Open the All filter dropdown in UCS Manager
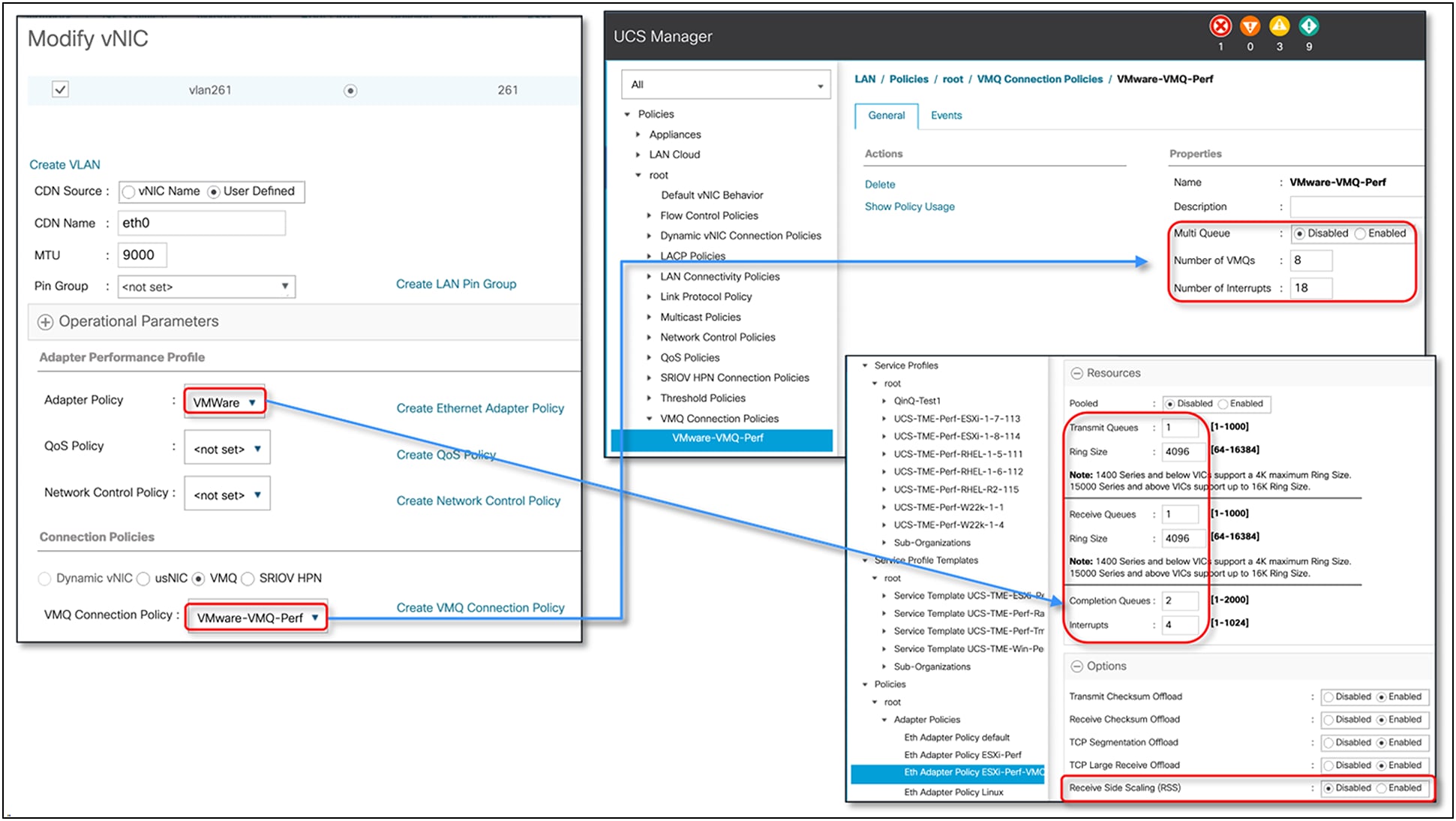Screen dimensions: 1456x821 (725, 85)
